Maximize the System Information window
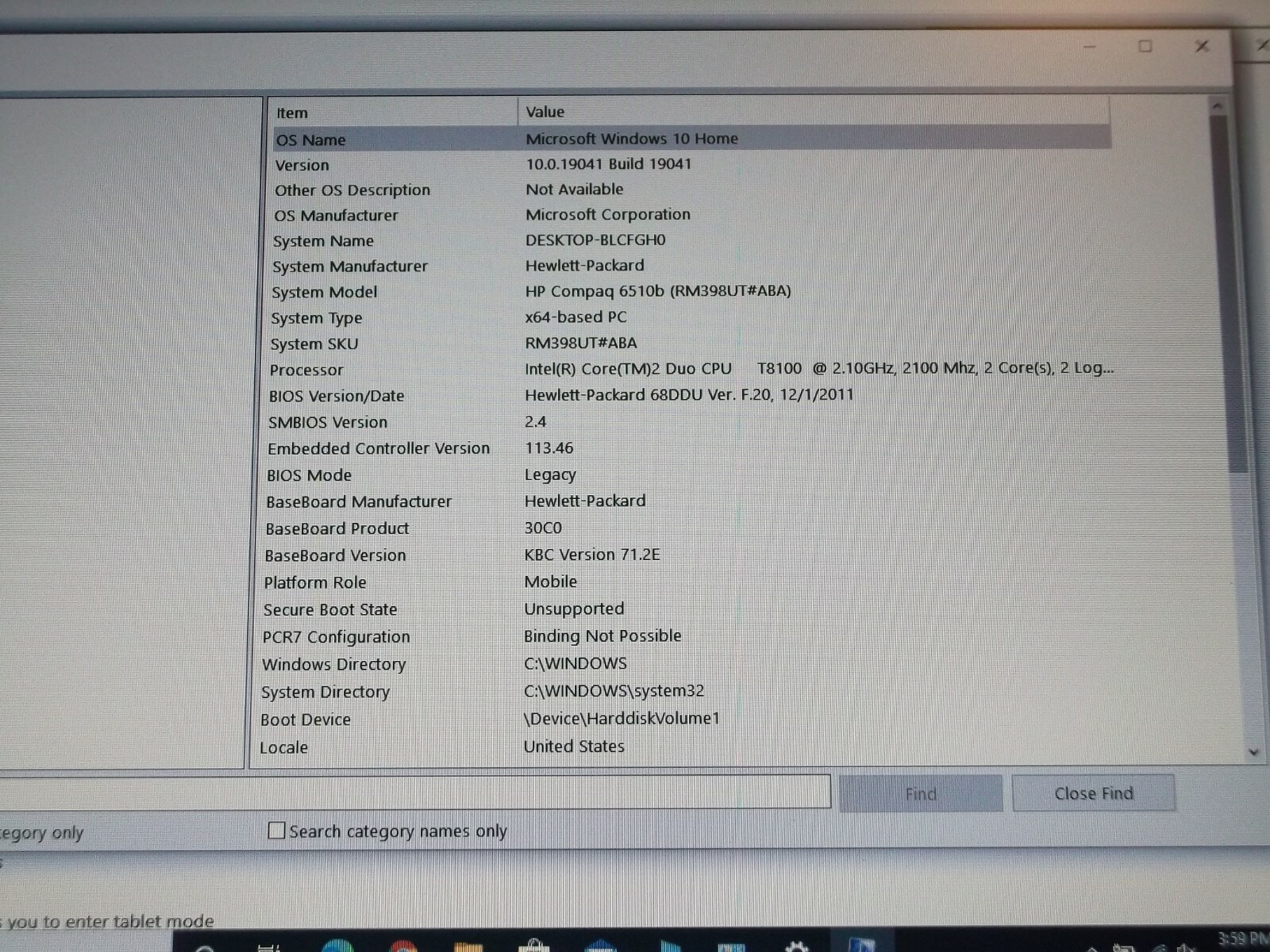The width and height of the screenshot is (1270, 952). tap(1145, 46)
